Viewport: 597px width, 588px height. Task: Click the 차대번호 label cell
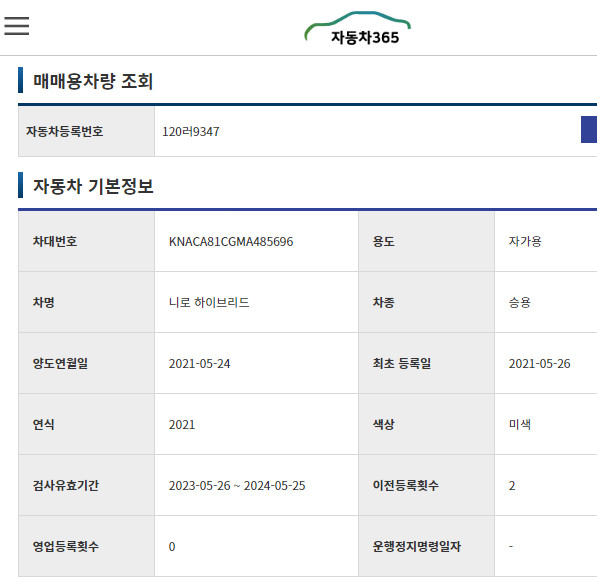[86, 241]
